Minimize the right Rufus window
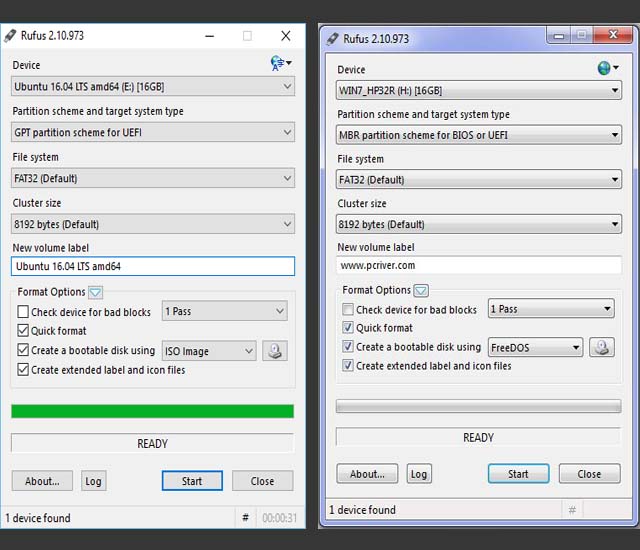 coord(559,36)
